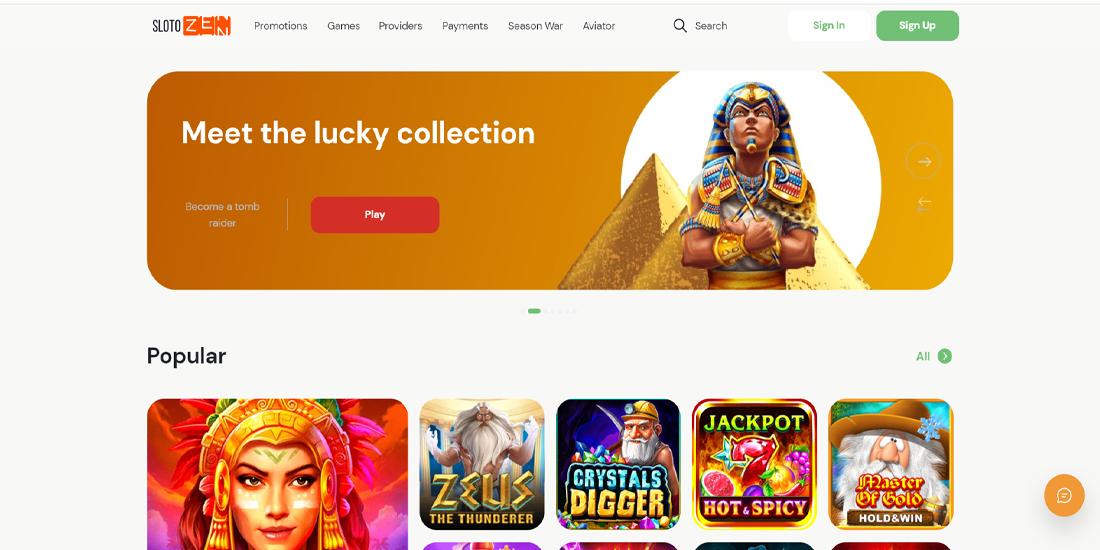Open Season War section

point(535,26)
